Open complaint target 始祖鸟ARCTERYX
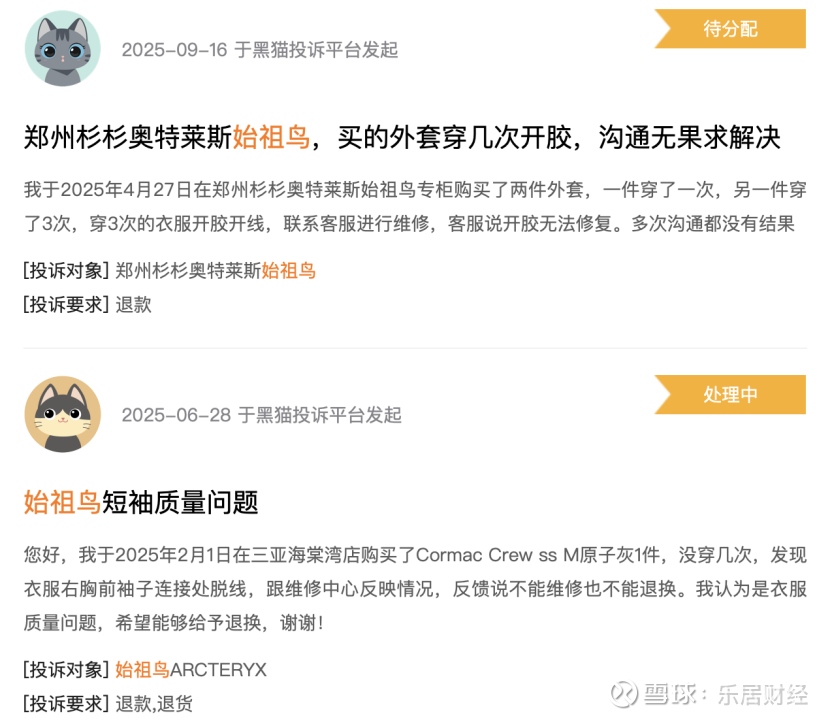 point(190,670)
